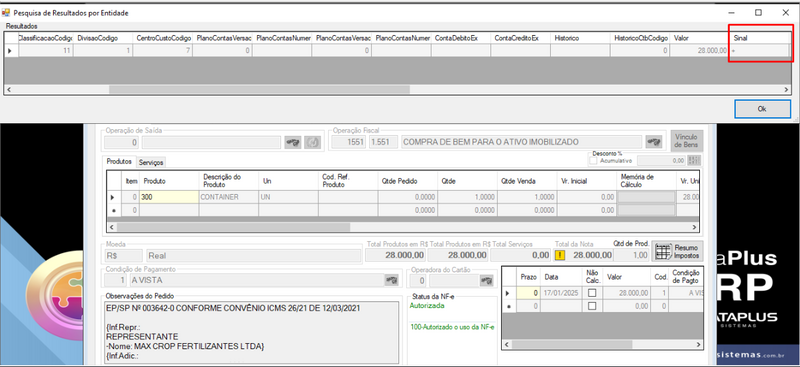Viewport: 800px width, 367px height.
Task: Click the HistoricoCtbCodigo column header
Action: click(640, 38)
